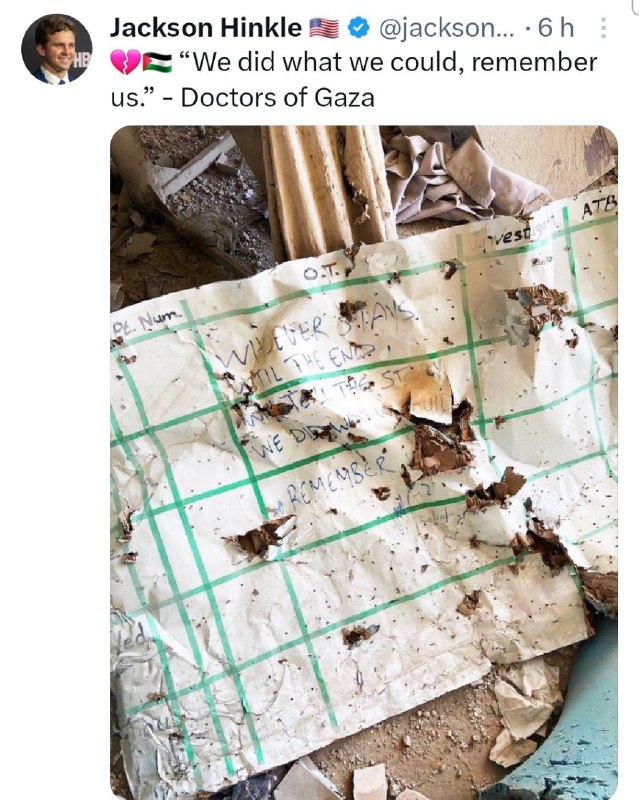Click the "Pt. Num." label in photo
The width and height of the screenshot is (639, 800).
pos(146,321)
